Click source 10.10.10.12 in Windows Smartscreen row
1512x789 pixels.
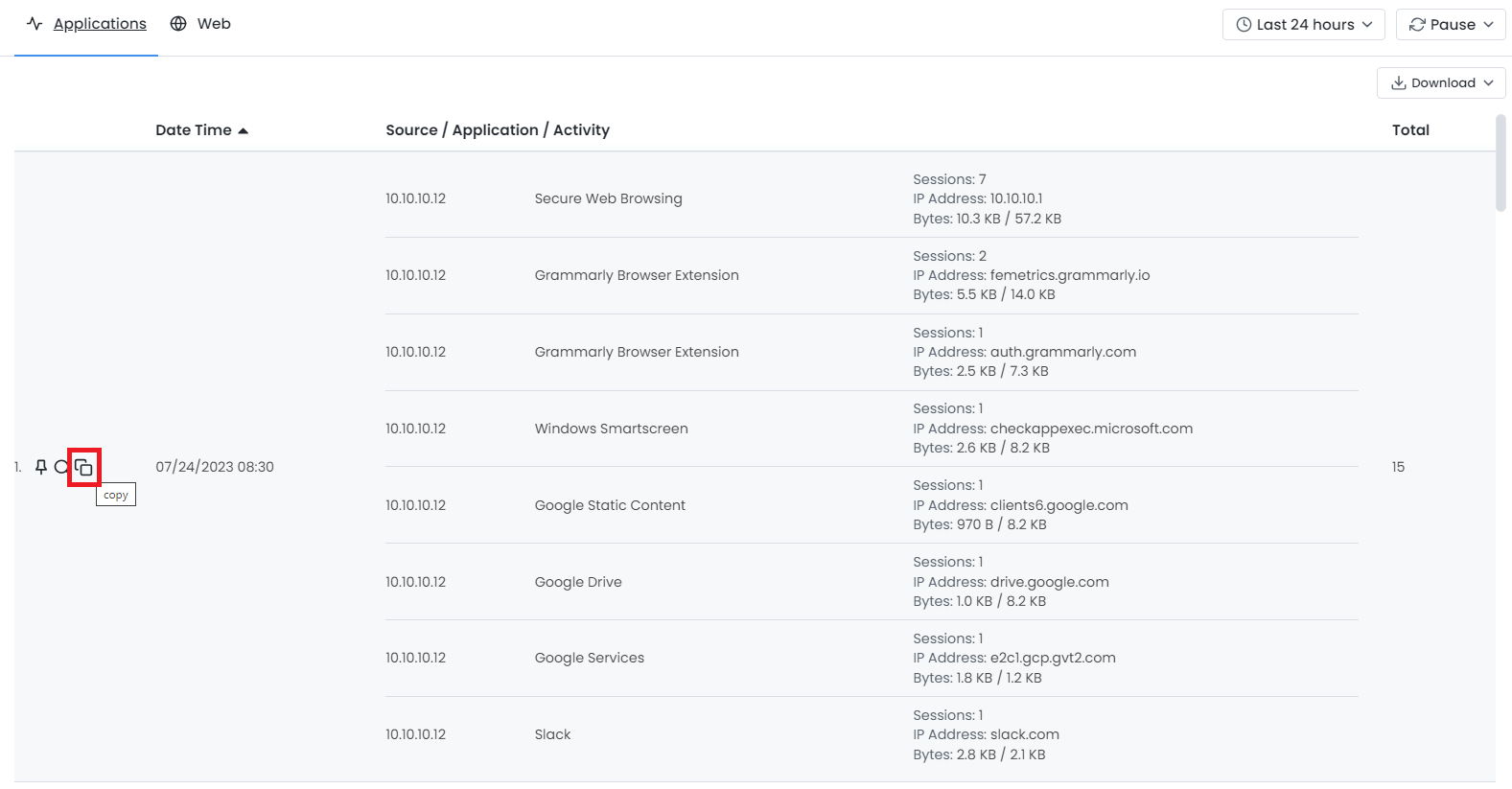[416, 429]
